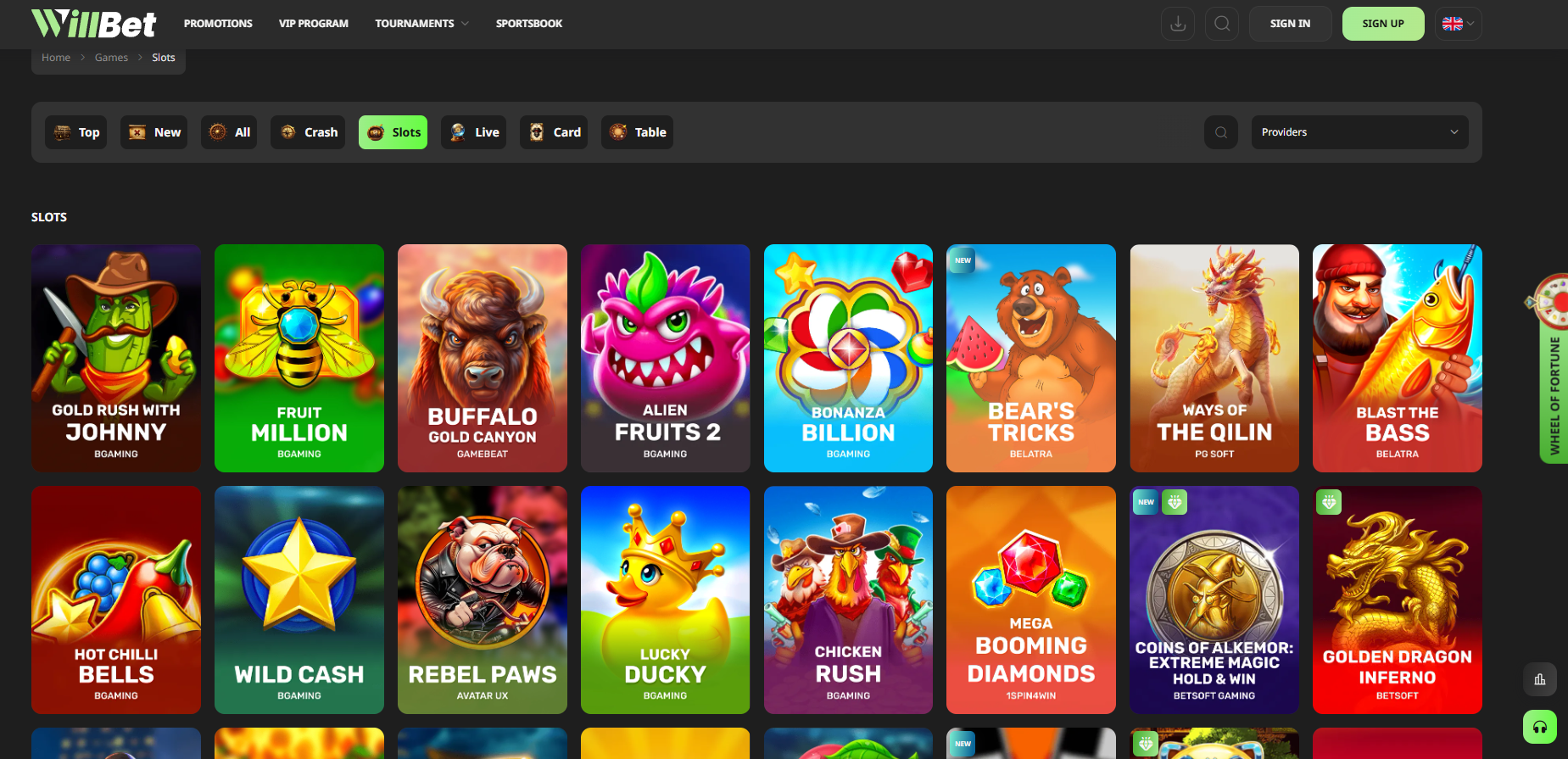The width and height of the screenshot is (1568, 759).
Task: Open the Sportsbook section
Action: (x=529, y=24)
